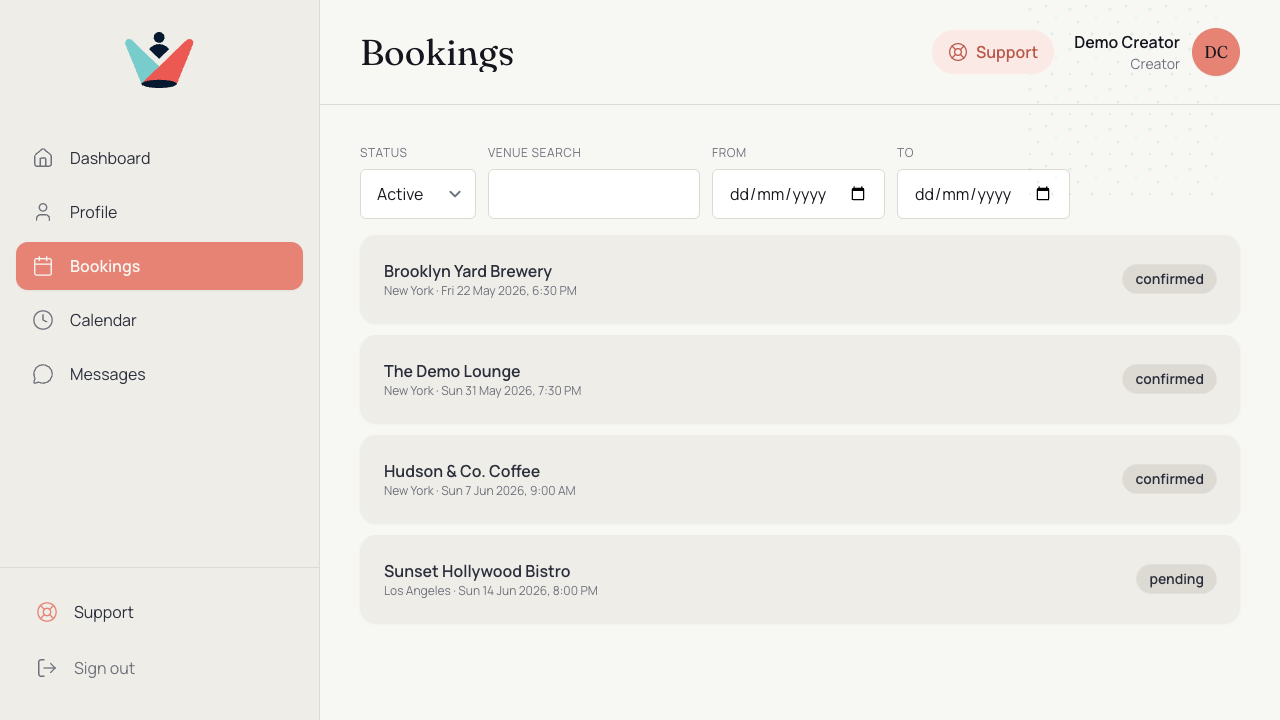Click the Messages speech bubble icon
The width and height of the screenshot is (1280, 720).
43,374
